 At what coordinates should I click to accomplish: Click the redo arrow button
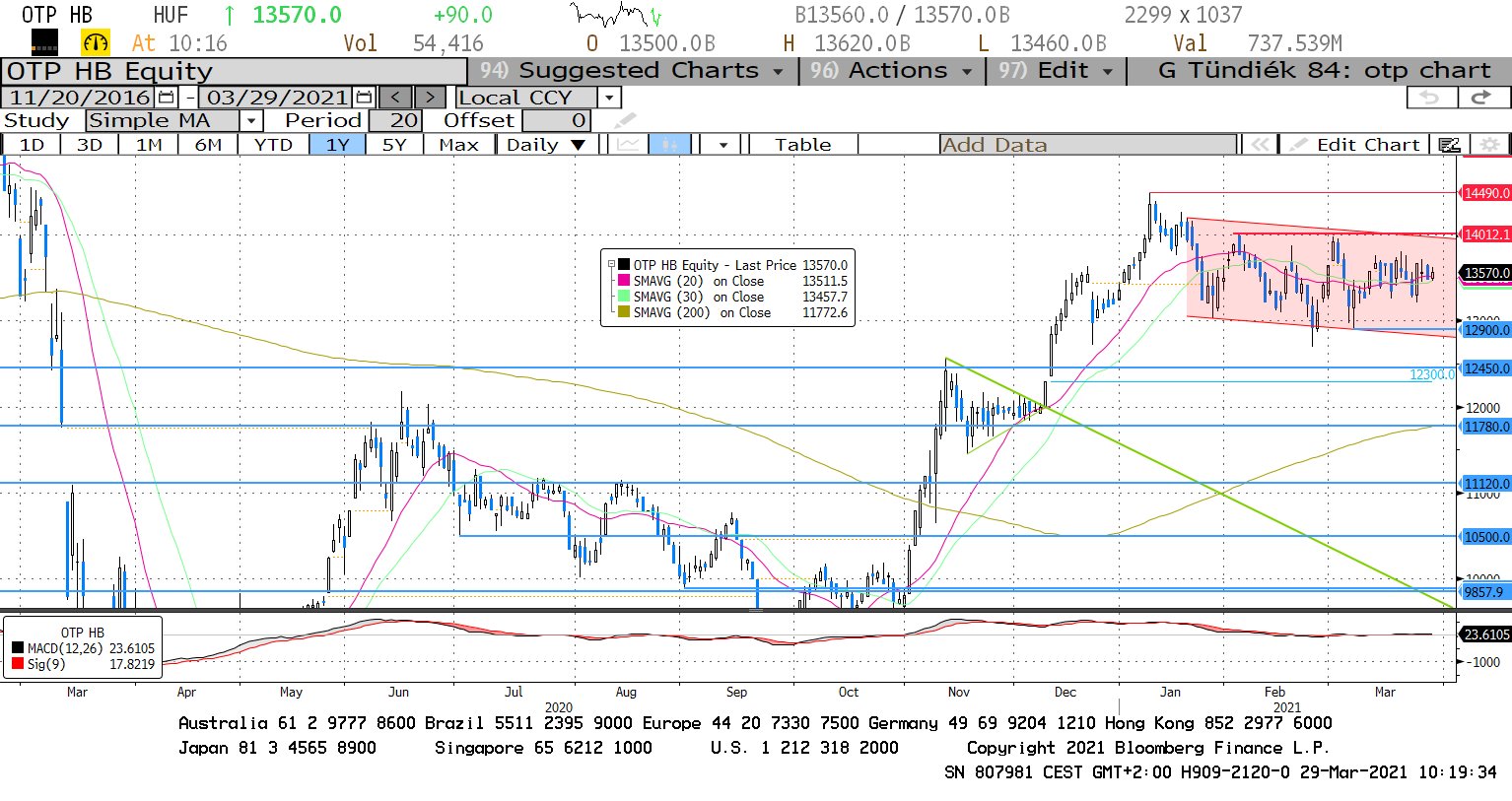pos(1481,98)
